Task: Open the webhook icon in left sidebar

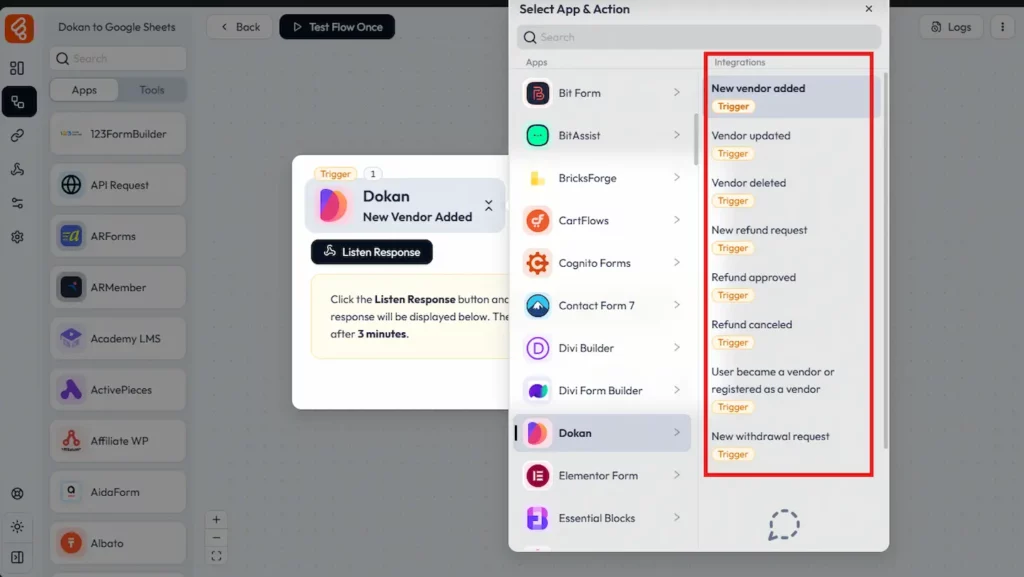Action: (x=17, y=169)
